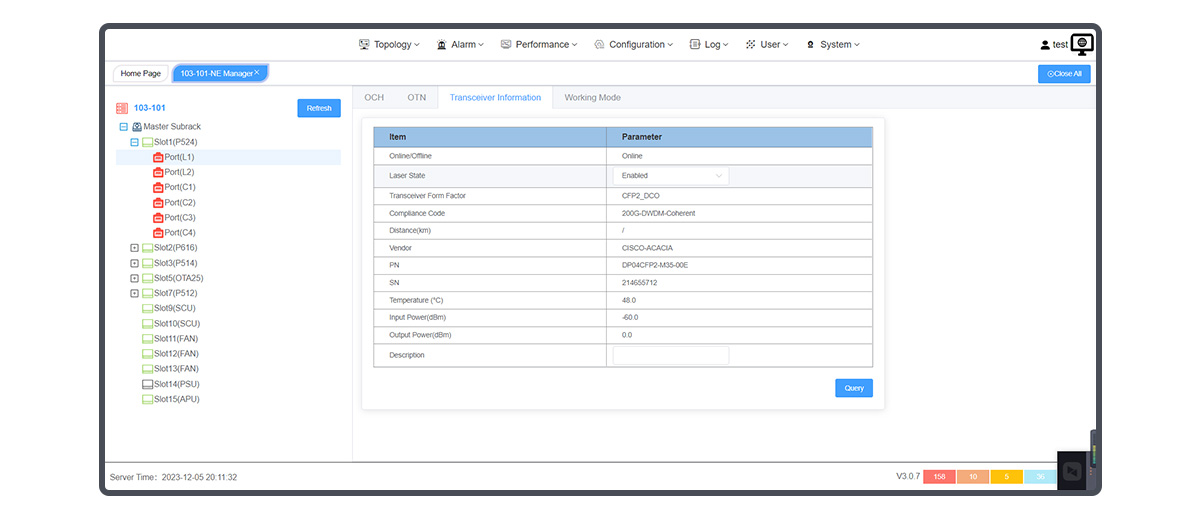Click the Slot12(FAN) card icon

148,354
